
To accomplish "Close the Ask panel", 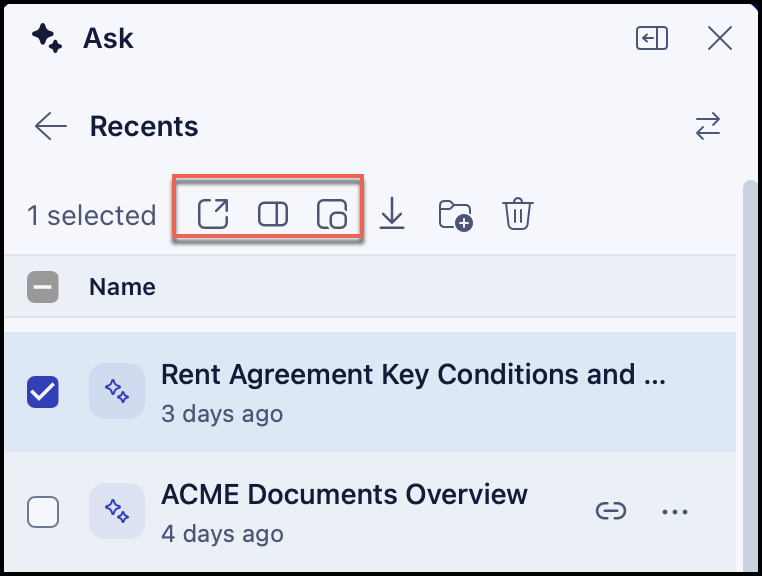I will [720, 38].
